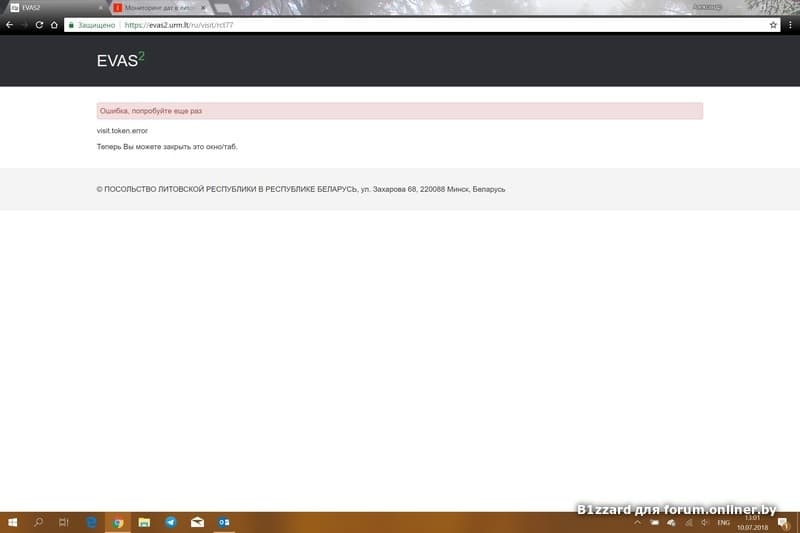Bookmark this page with the star icon
Image resolution: width=800 pixels, height=533 pixels.
coord(773,24)
